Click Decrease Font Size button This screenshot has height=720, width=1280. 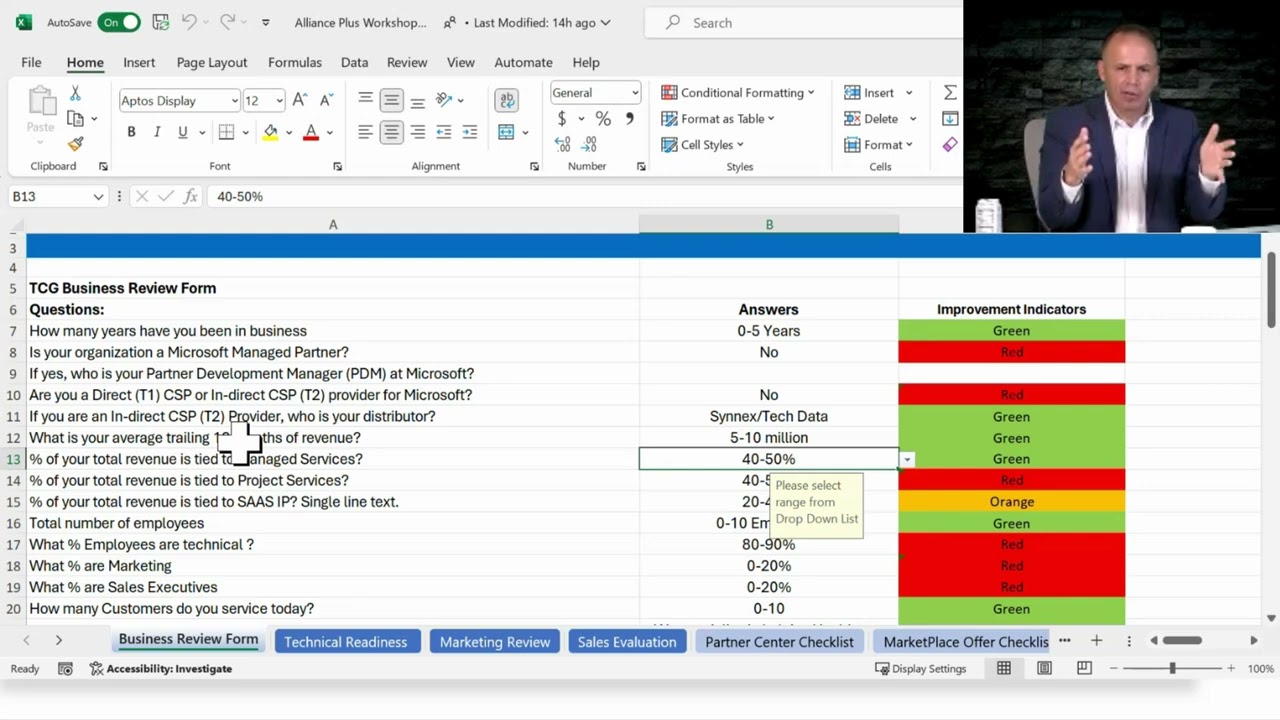click(x=325, y=100)
